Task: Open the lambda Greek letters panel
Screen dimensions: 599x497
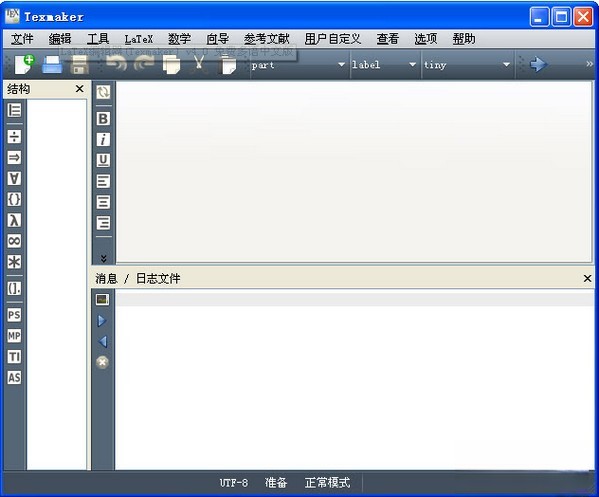Action: 14,220
